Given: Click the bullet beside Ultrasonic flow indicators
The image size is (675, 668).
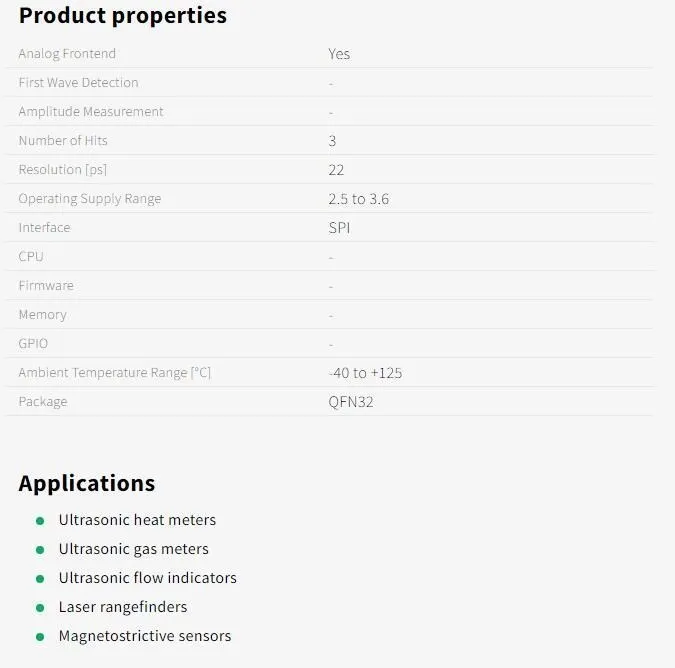Looking at the screenshot, I should coord(40,579).
